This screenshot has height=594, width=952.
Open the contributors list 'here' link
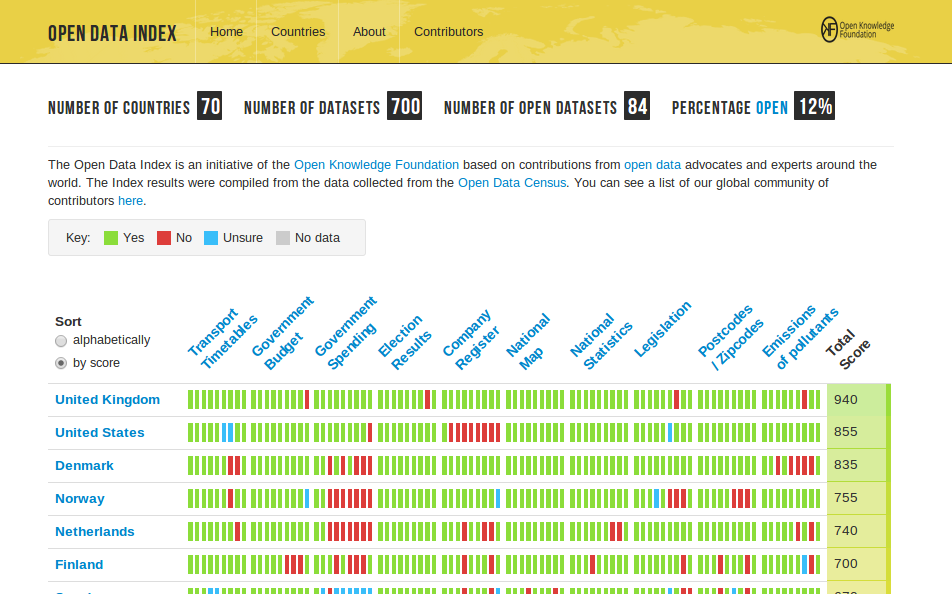[131, 200]
